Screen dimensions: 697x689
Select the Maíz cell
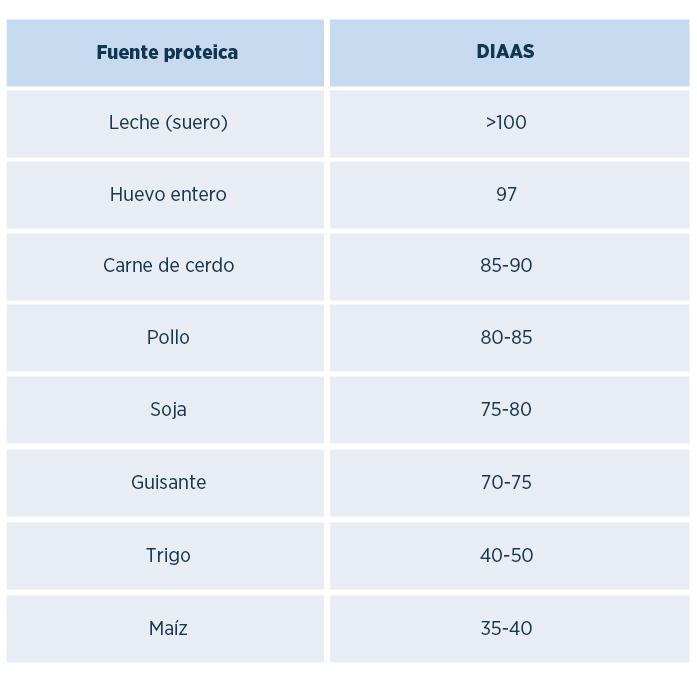(168, 629)
